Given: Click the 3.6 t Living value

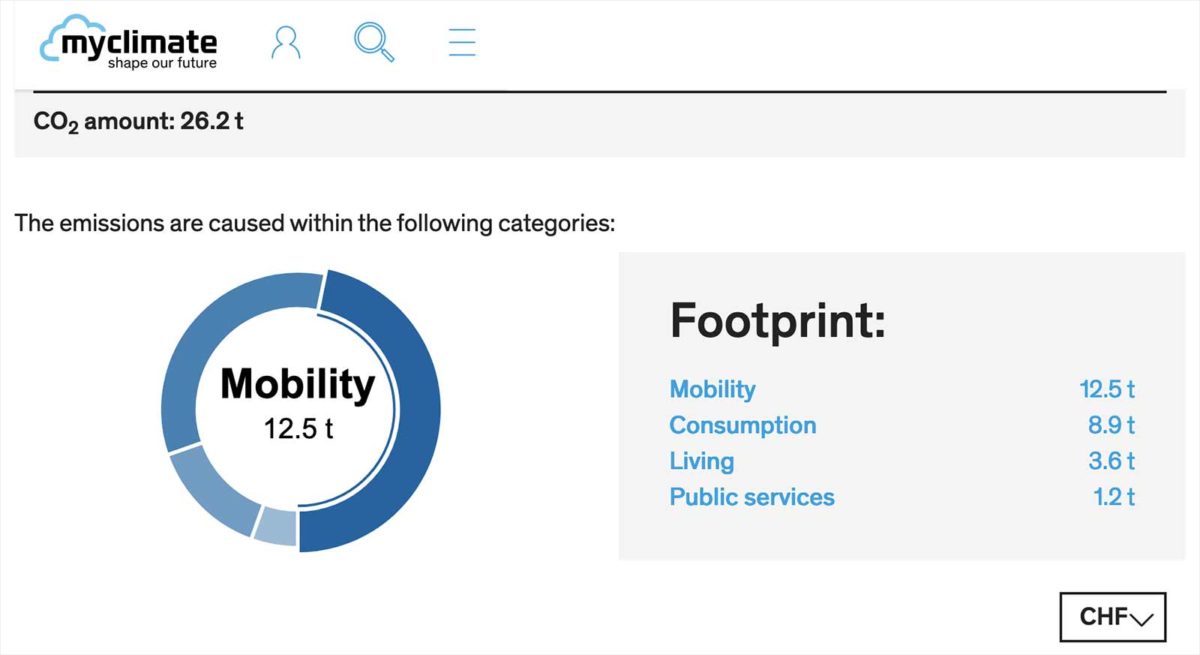Looking at the screenshot, I should (1112, 461).
